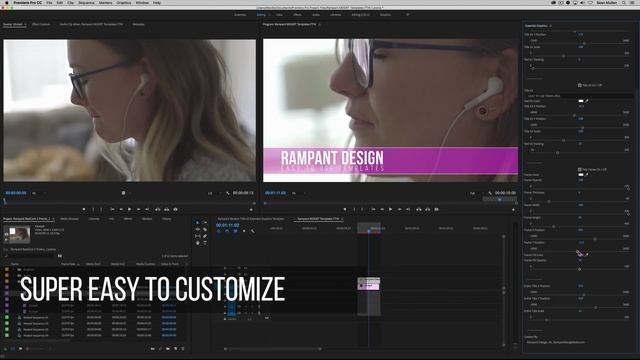The height and width of the screenshot is (360, 640).
Task: Toggle Title Frame On / Off checkbox
Action: click(x=580, y=169)
